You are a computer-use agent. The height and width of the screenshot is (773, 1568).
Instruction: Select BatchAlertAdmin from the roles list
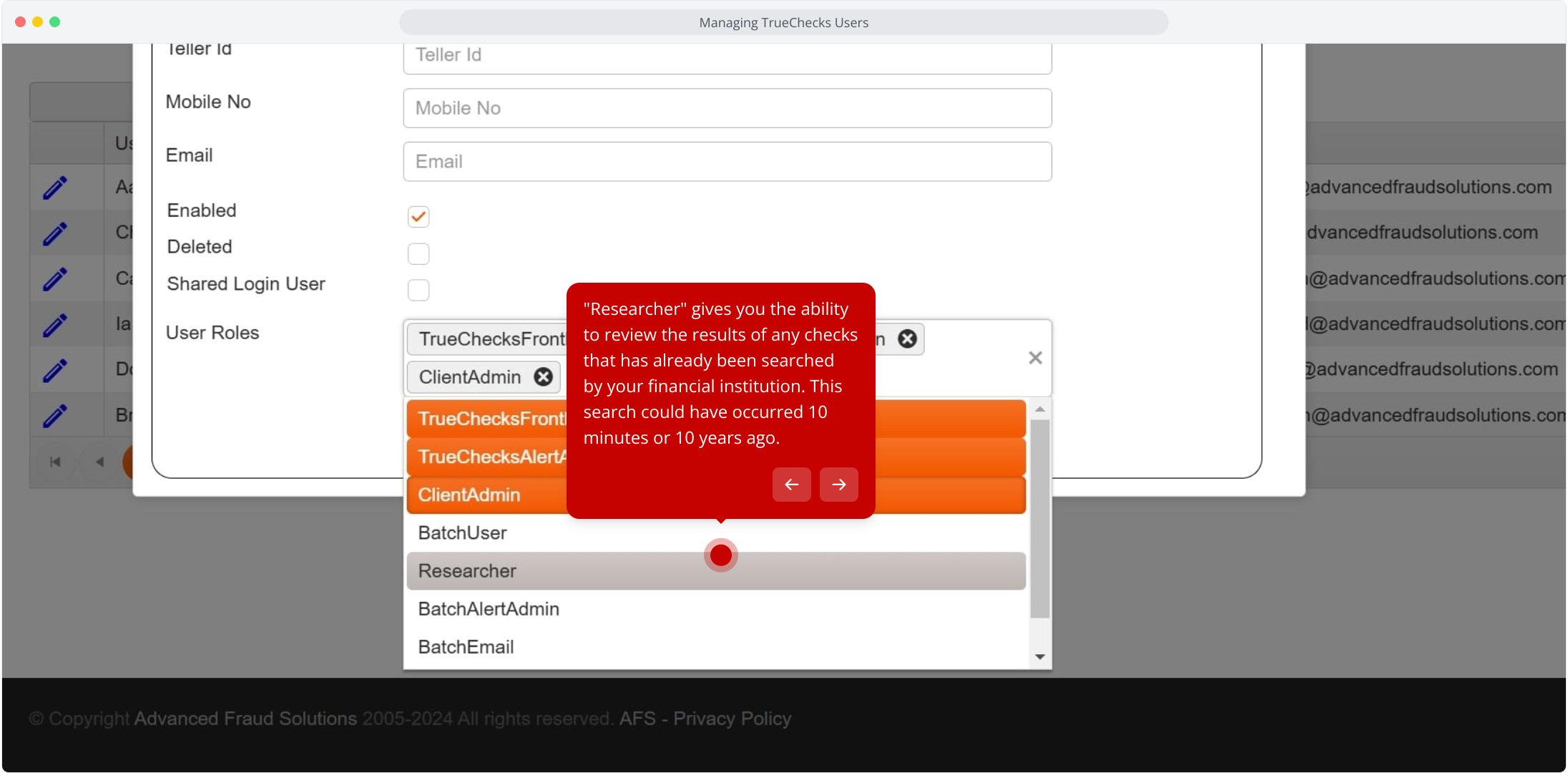pos(716,608)
